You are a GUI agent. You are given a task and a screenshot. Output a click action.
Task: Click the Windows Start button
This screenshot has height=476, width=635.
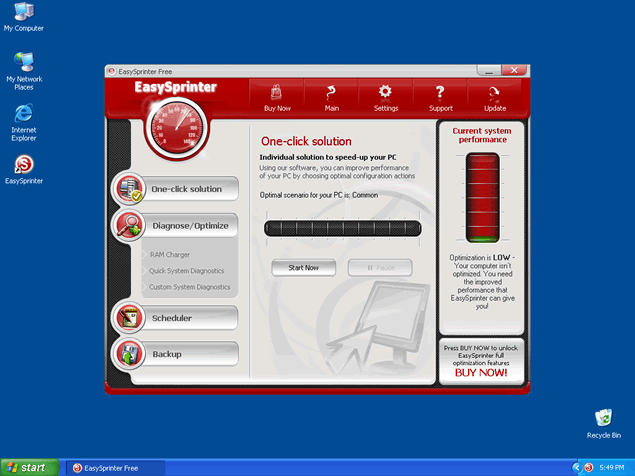tap(27, 467)
